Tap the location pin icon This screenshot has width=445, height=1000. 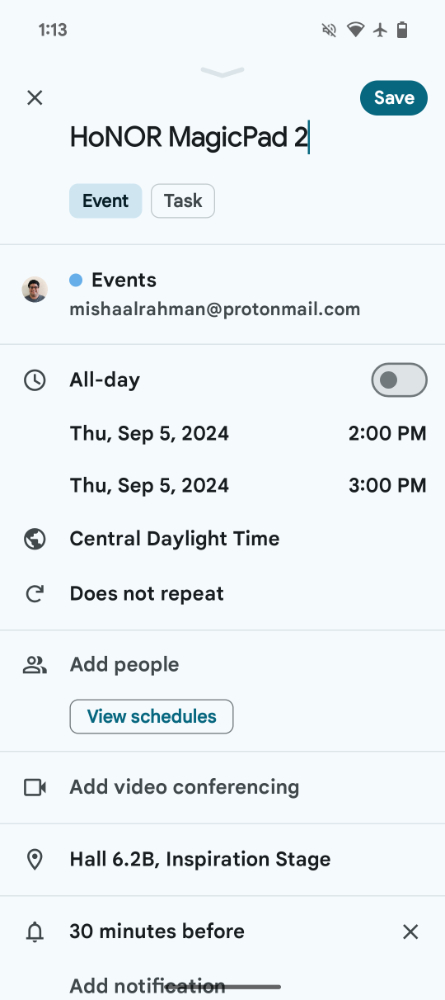[34, 860]
